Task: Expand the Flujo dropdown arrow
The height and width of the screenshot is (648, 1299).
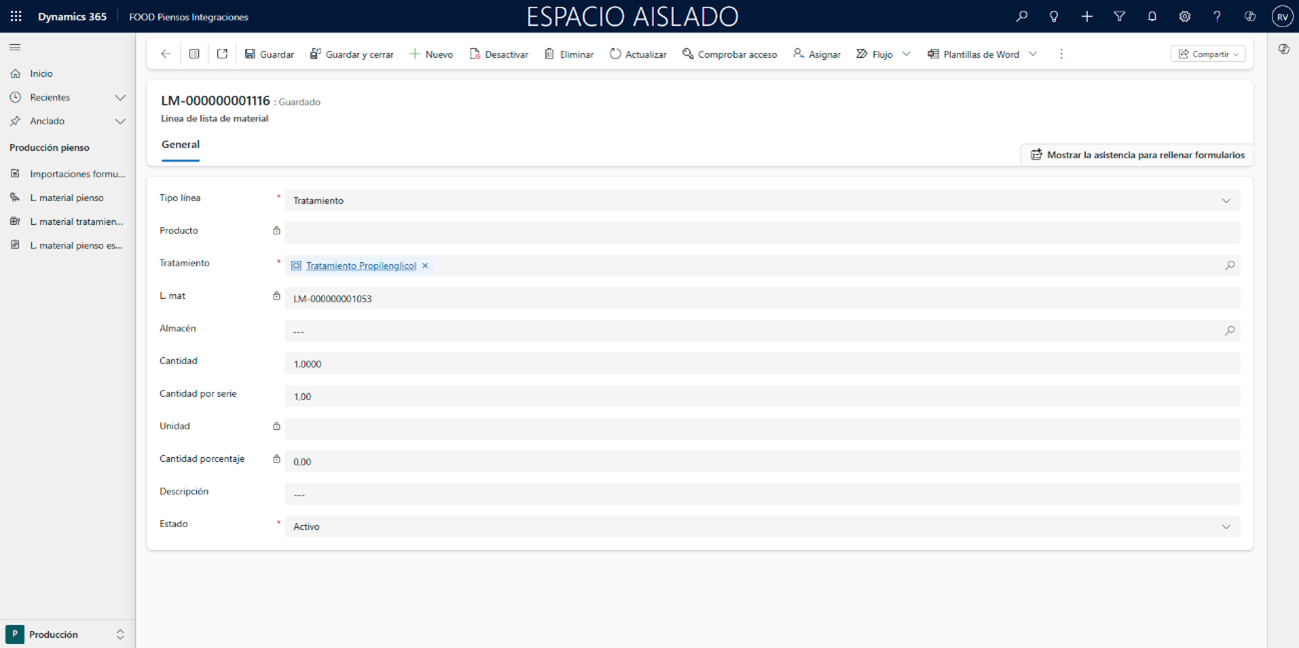Action: [x=906, y=54]
